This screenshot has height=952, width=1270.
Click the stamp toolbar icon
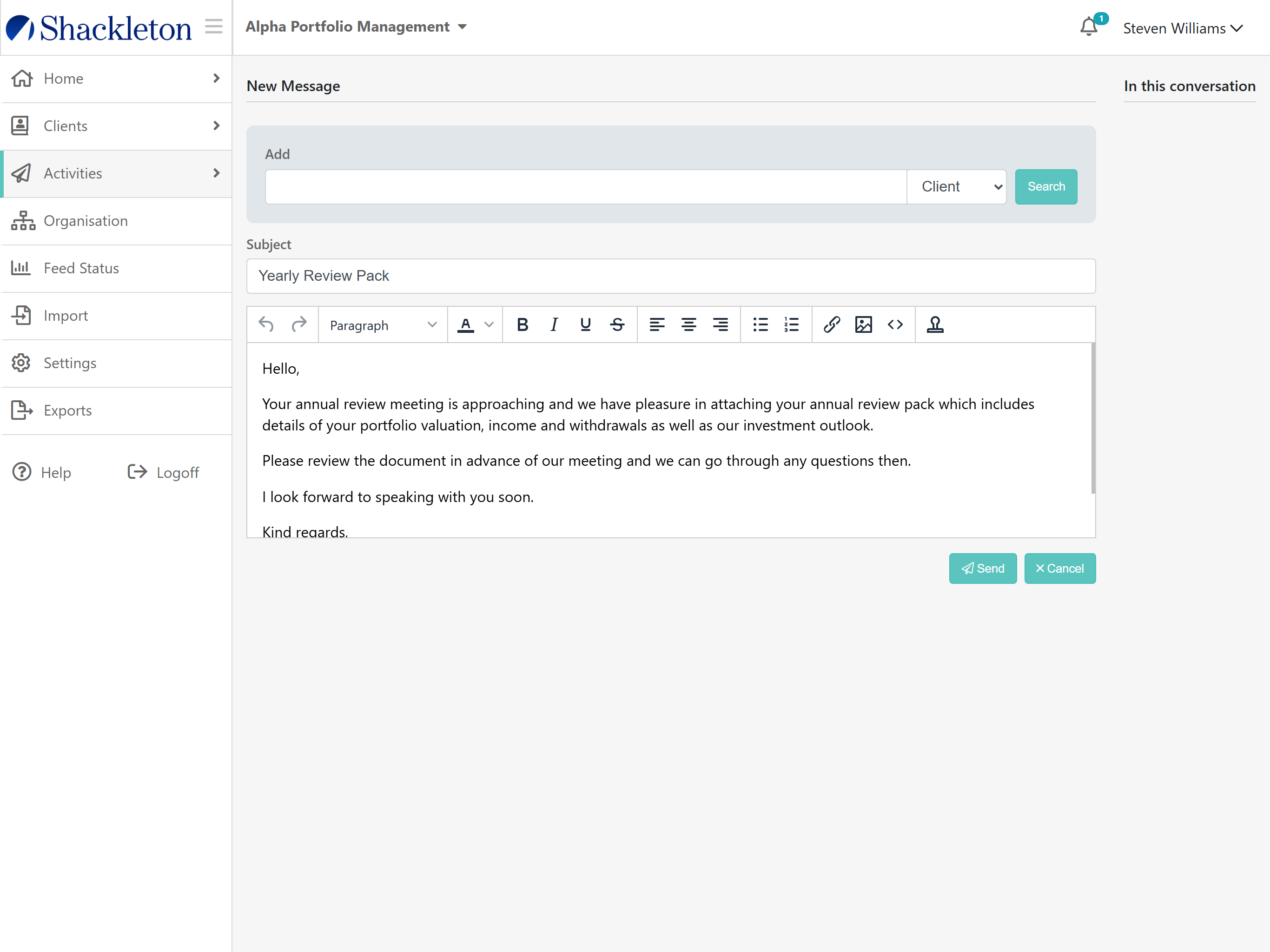pos(935,325)
